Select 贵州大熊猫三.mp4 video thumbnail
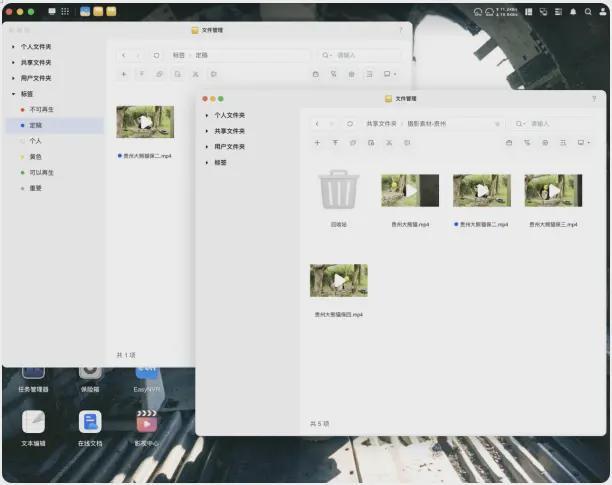612x485 pixels. (553, 190)
